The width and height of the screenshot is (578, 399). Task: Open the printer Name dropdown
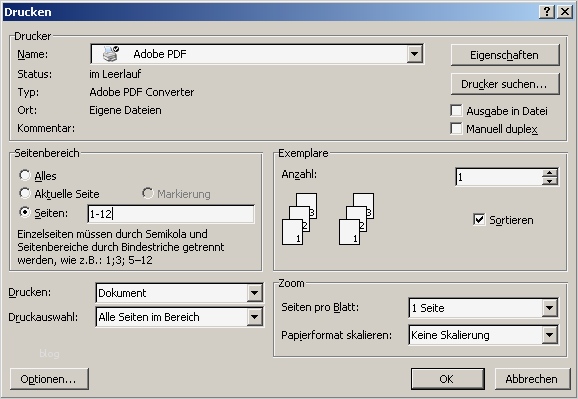[x=414, y=54]
